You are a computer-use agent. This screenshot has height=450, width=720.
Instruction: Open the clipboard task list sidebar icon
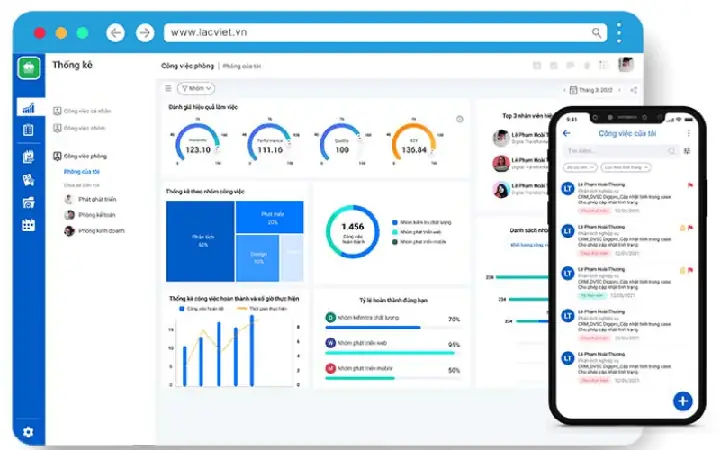coord(28,130)
